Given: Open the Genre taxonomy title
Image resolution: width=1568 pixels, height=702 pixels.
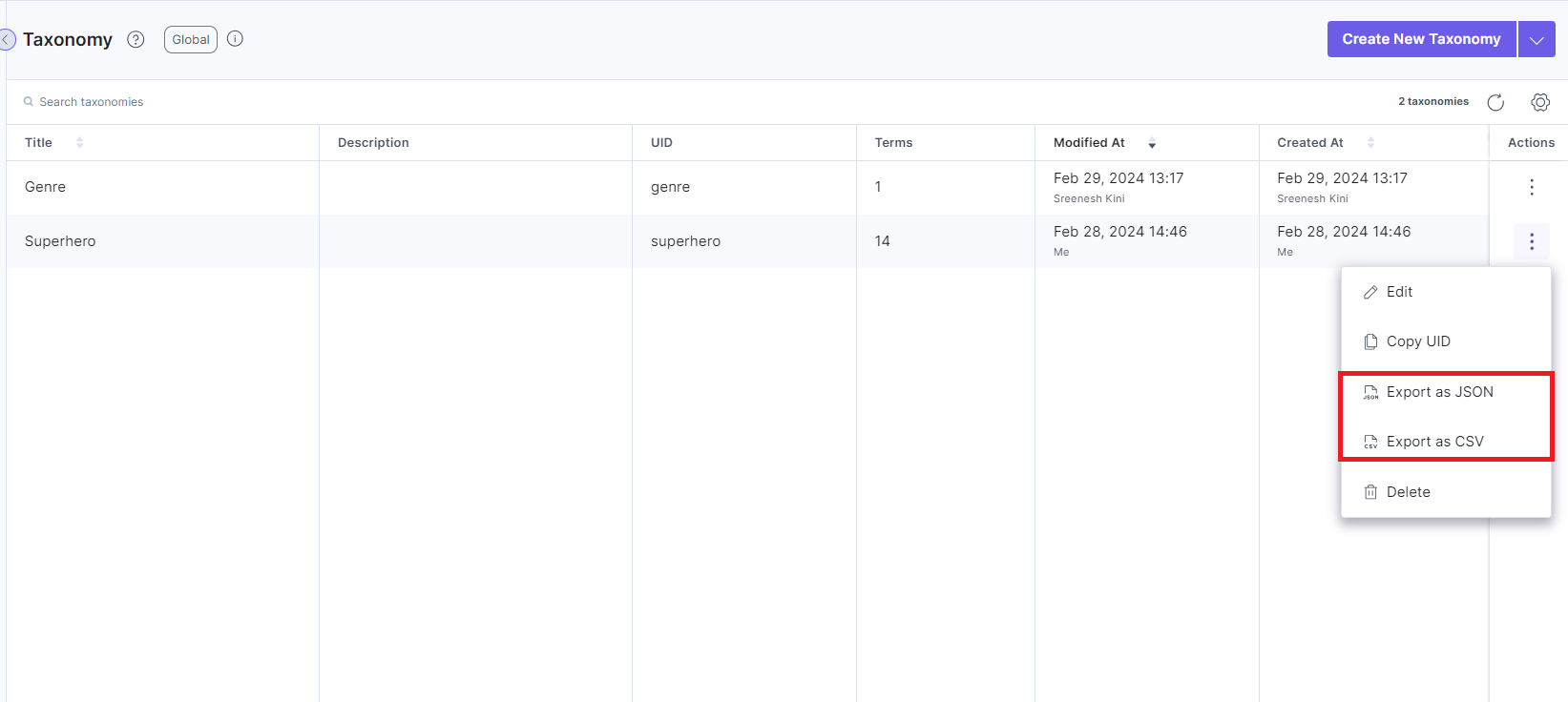Looking at the screenshot, I should pyautogui.click(x=45, y=187).
